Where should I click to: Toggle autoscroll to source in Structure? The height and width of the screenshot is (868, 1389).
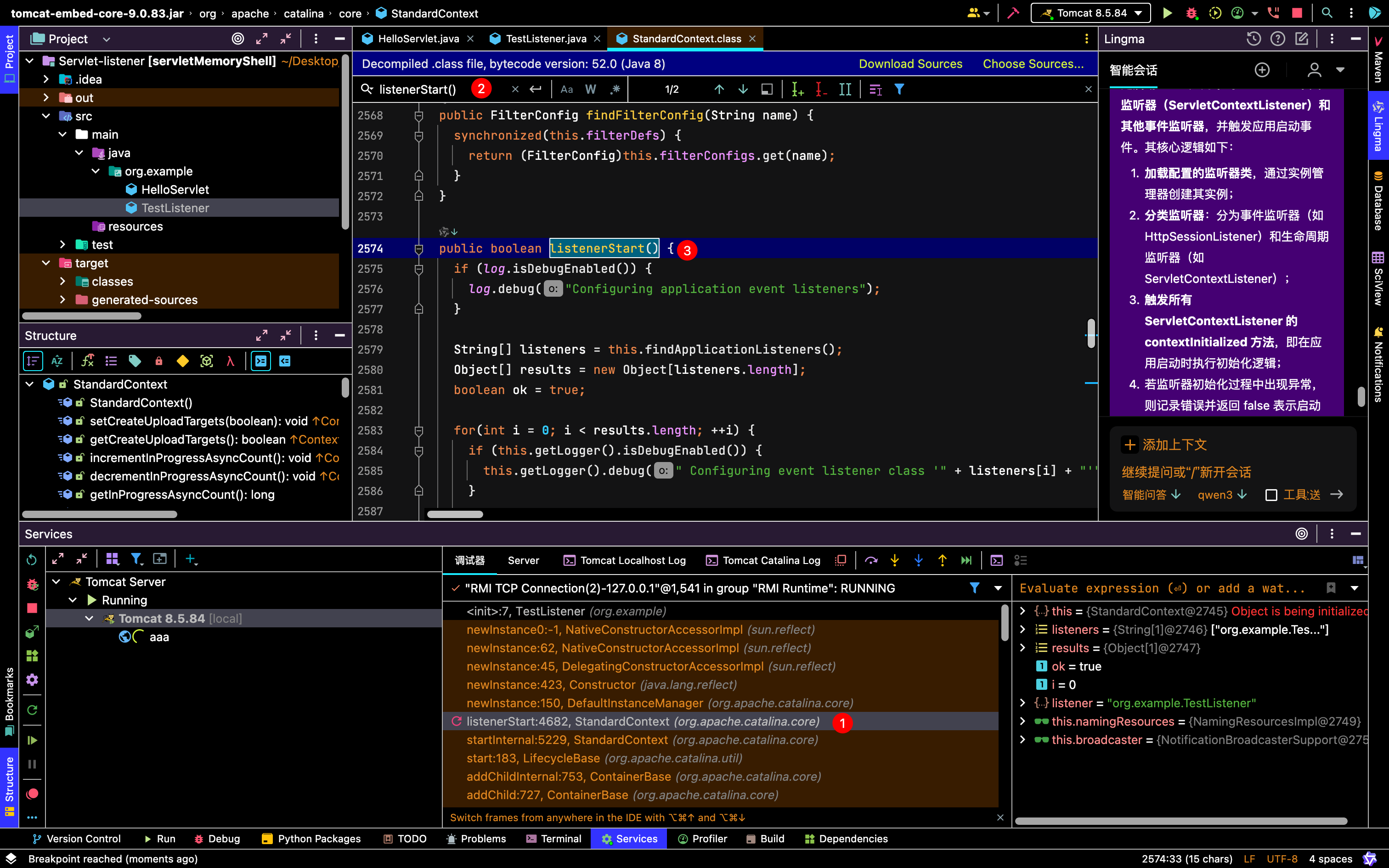261,361
